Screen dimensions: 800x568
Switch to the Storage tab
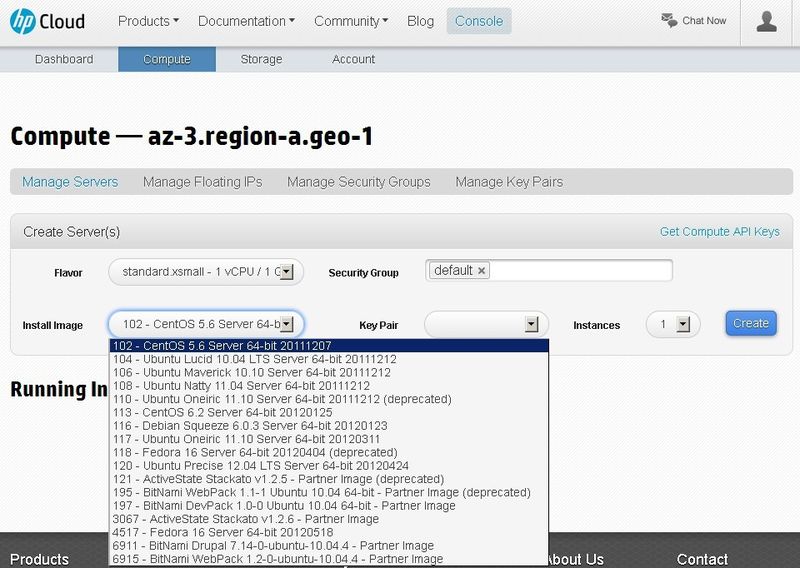[x=261, y=59]
